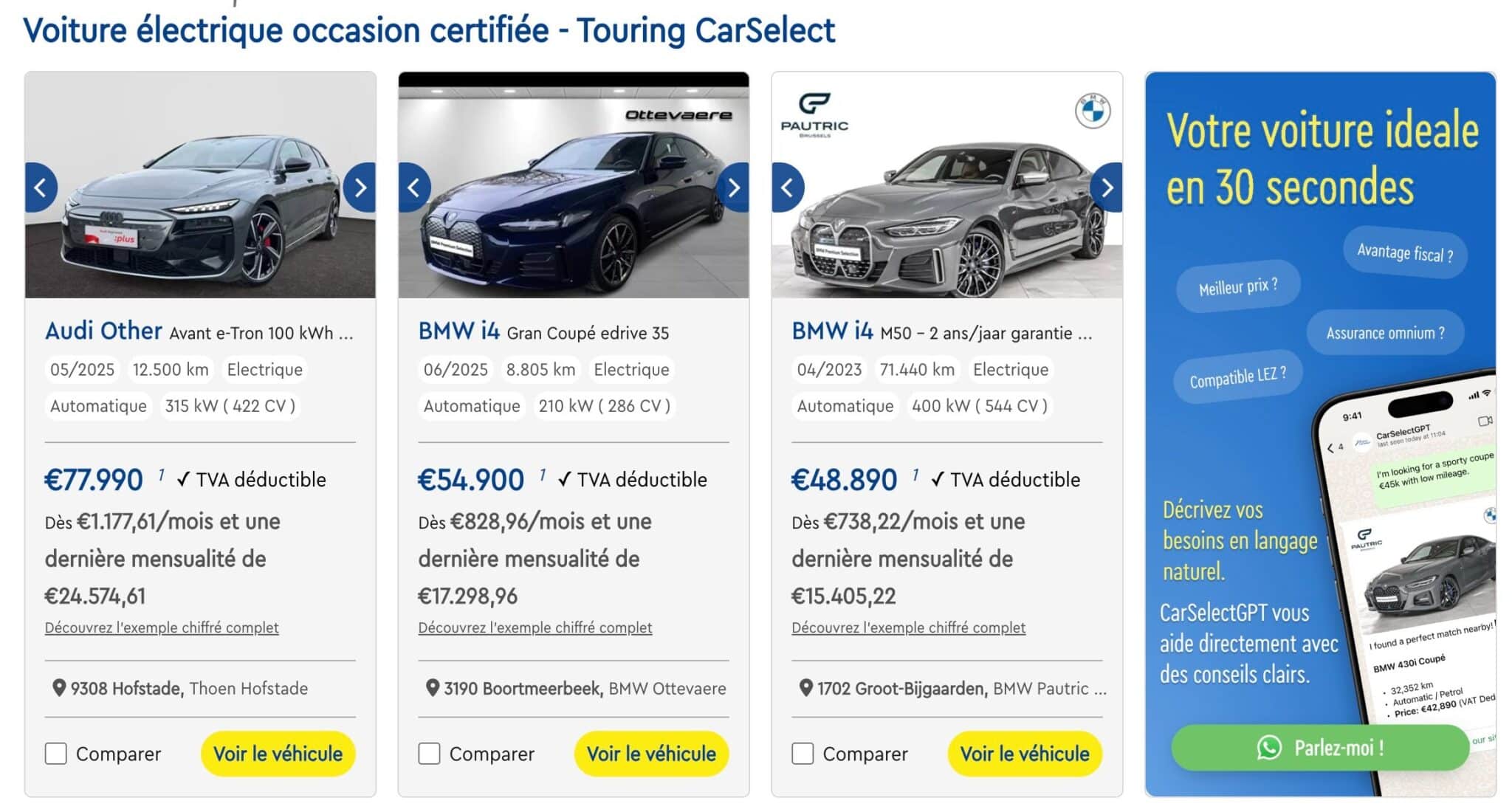1512x812 pixels.
Task: Select the 'Compatible LEZ ?' bubble
Action: pos(1237,377)
